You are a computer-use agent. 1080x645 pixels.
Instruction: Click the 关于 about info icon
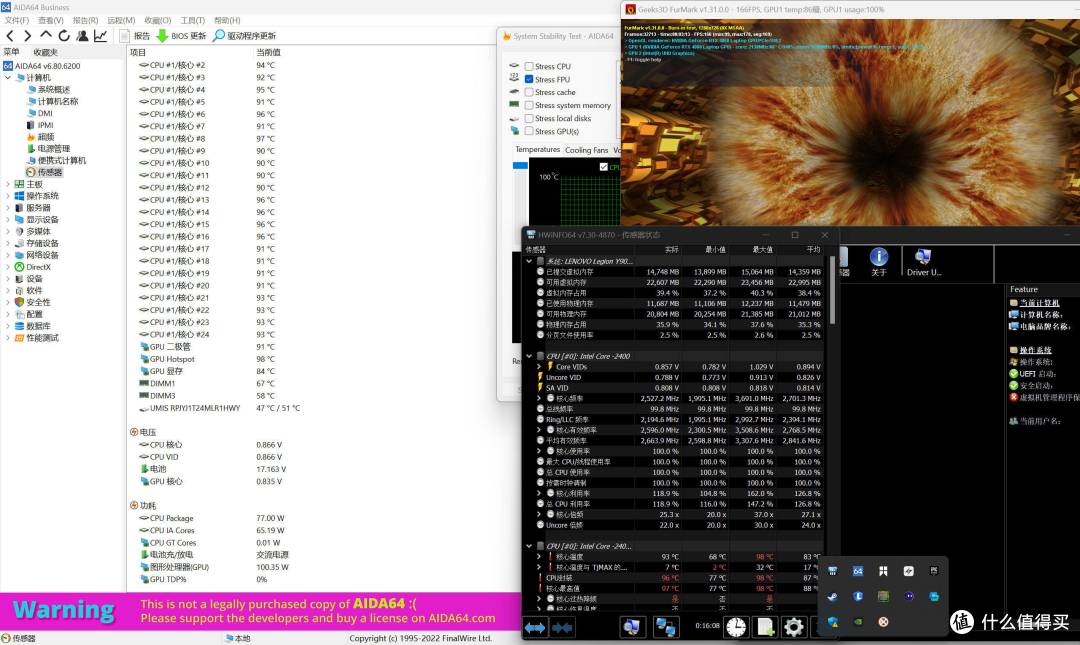click(879, 263)
